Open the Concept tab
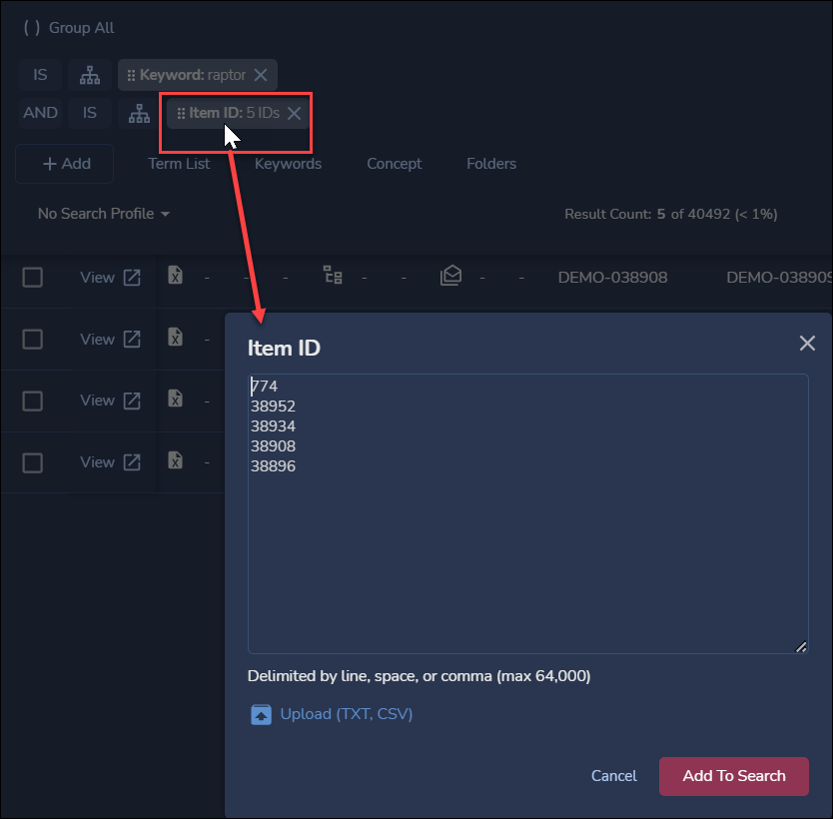This screenshot has width=833, height=819. click(394, 164)
